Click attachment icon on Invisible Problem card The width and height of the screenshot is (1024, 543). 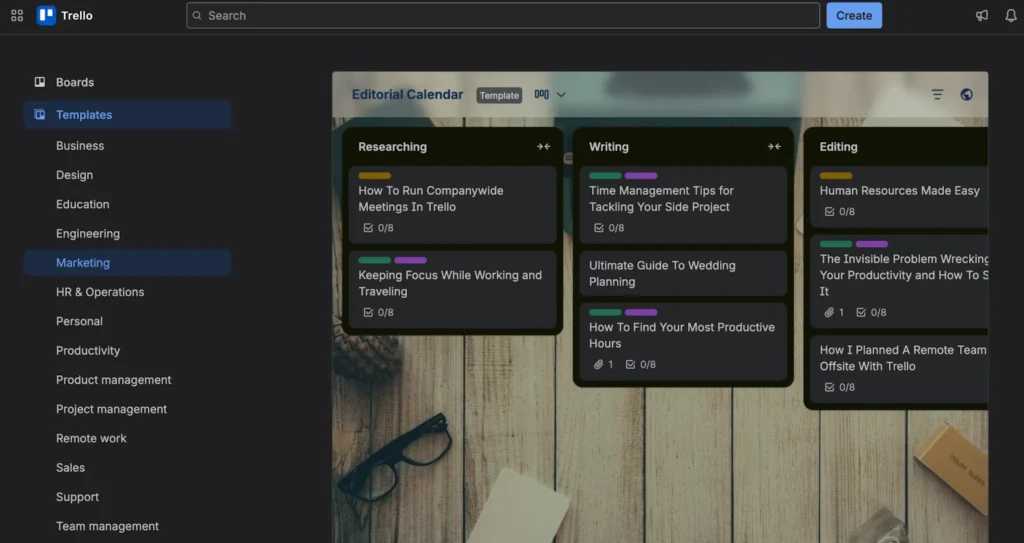(x=829, y=312)
